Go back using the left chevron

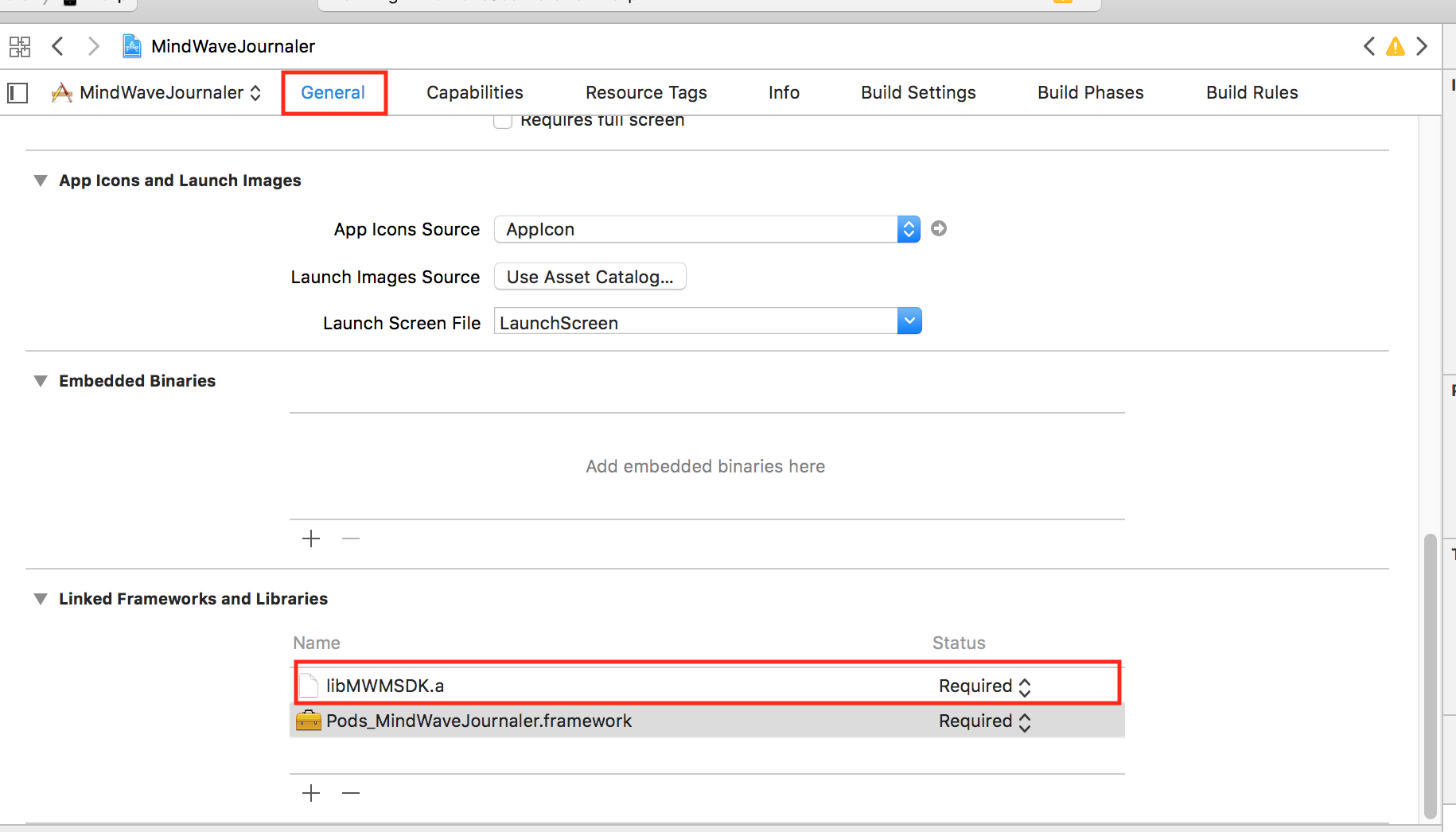tap(57, 46)
